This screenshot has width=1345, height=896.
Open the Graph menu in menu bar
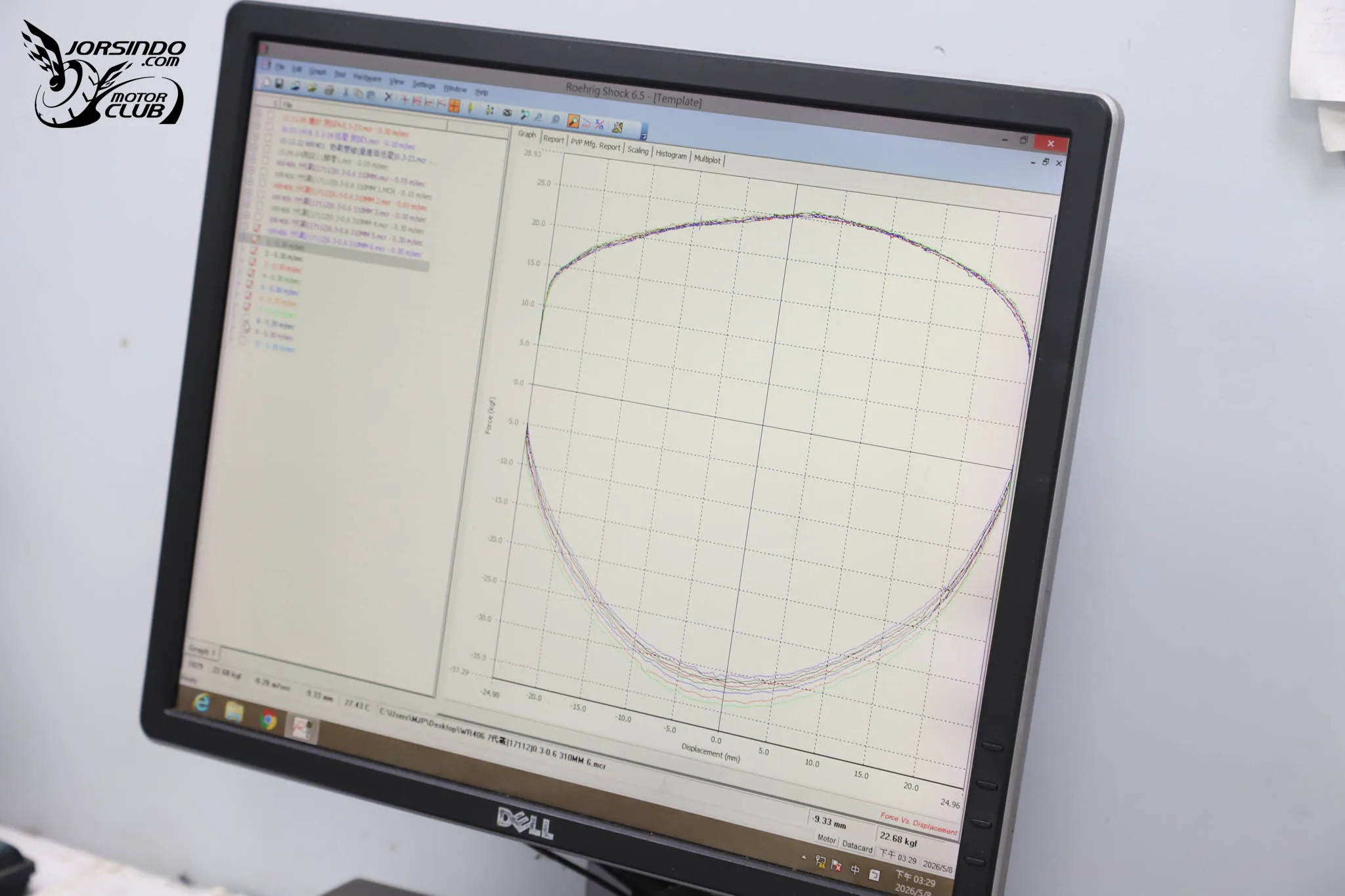[x=318, y=72]
